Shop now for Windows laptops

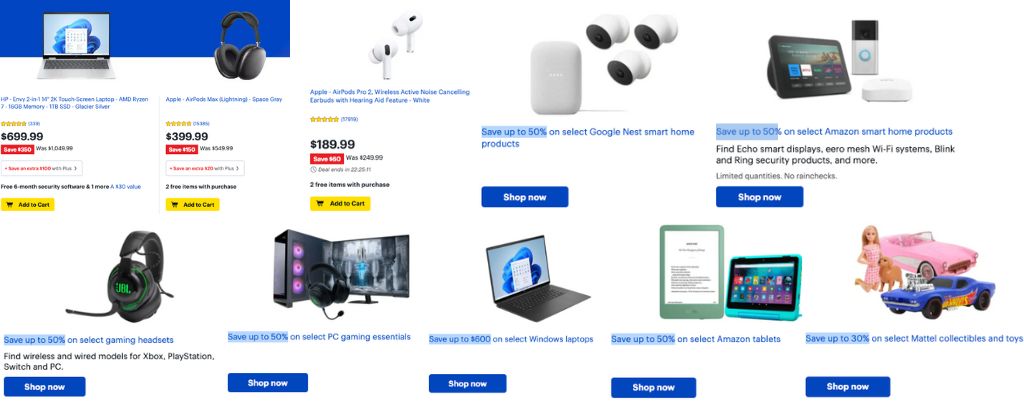coord(468,383)
